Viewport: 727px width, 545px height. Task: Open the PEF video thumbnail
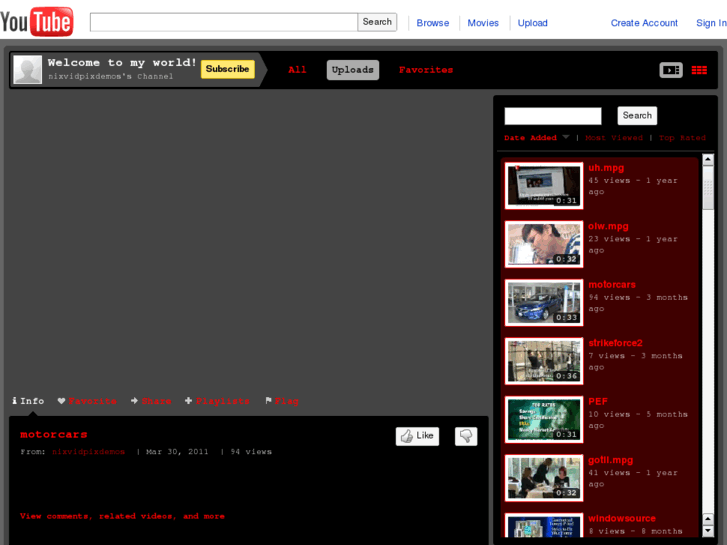544,419
